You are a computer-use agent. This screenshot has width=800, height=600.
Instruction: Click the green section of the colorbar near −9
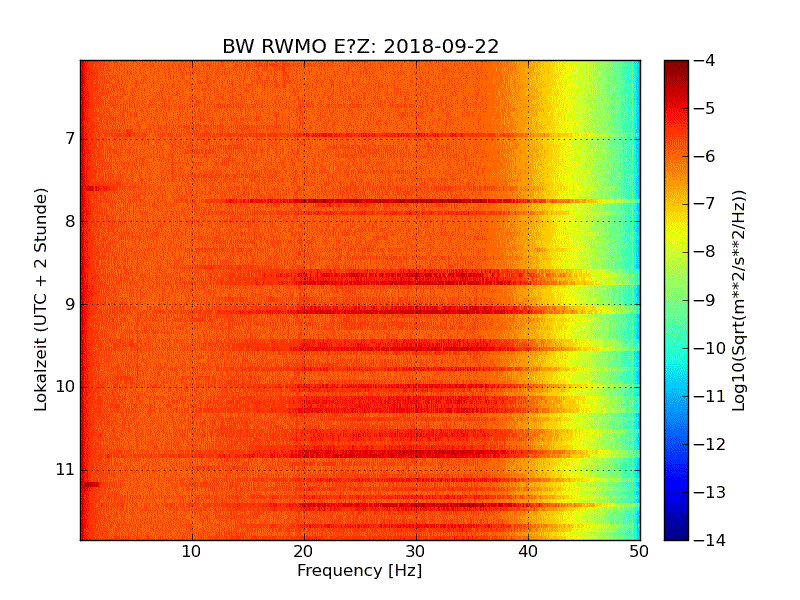tap(676, 300)
